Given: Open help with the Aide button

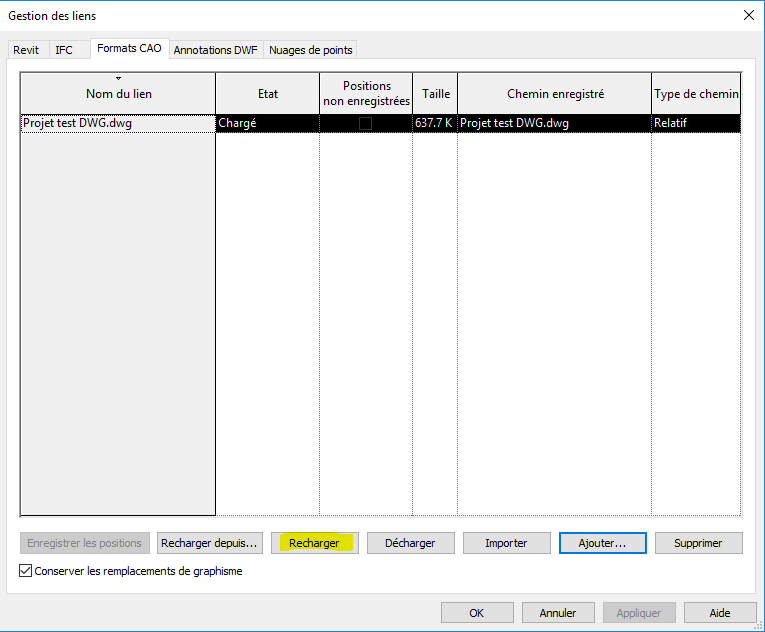Looking at the screenshot, I should point(719,613).
